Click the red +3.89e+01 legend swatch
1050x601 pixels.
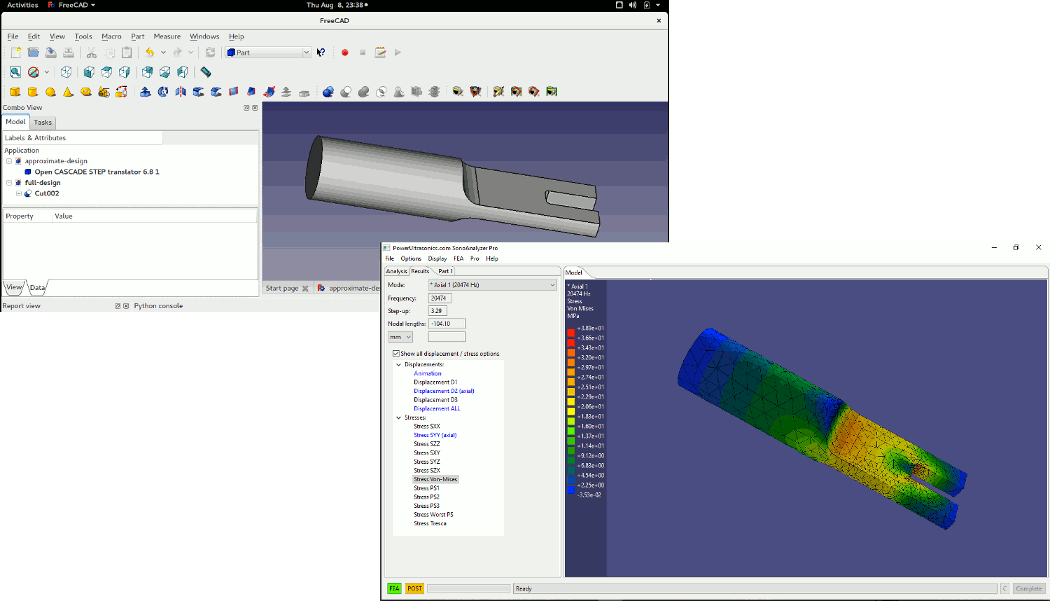click(571, 332)
